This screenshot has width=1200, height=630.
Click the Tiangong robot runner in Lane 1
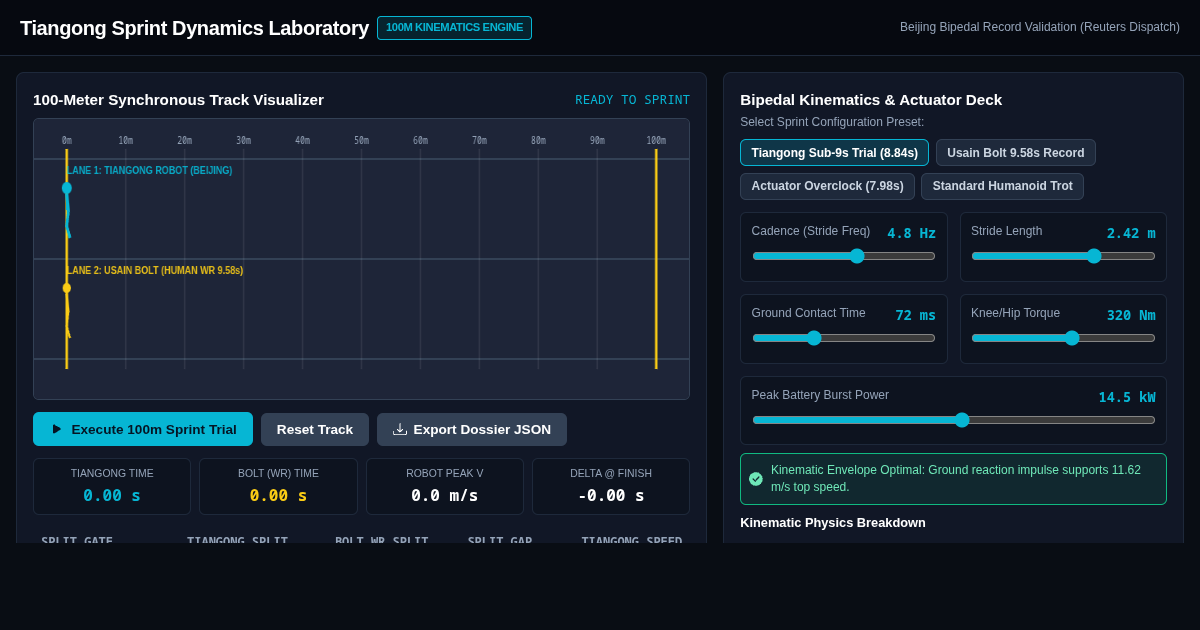coord(67,209)
